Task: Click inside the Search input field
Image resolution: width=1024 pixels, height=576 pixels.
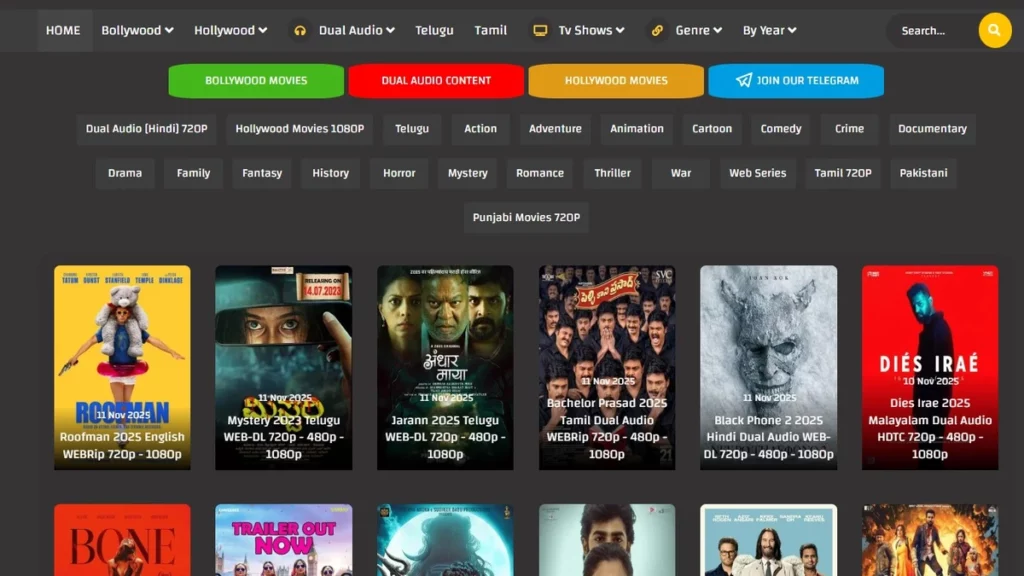Action: pos(930,31)
